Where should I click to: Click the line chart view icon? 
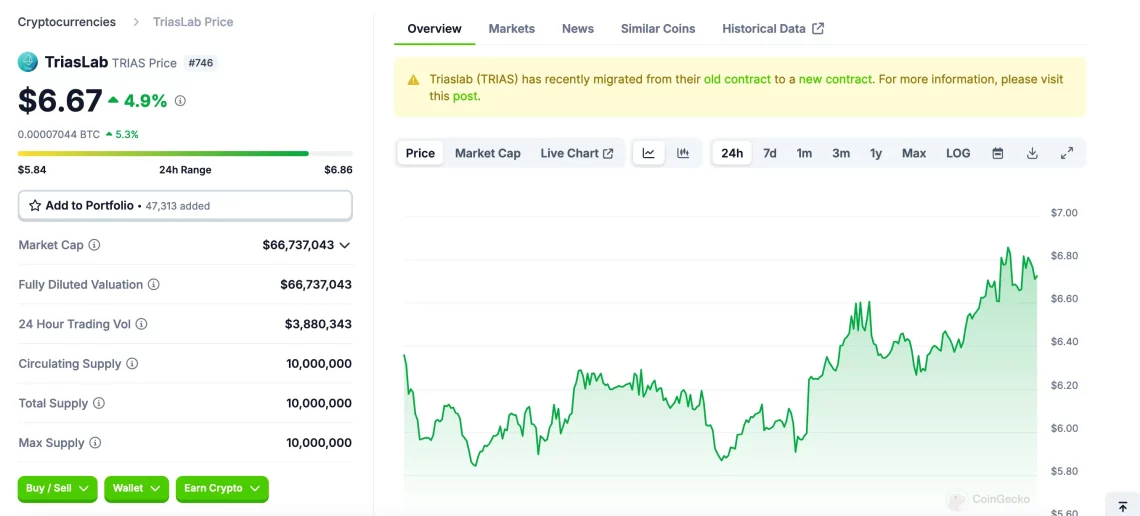pos(649,153)
